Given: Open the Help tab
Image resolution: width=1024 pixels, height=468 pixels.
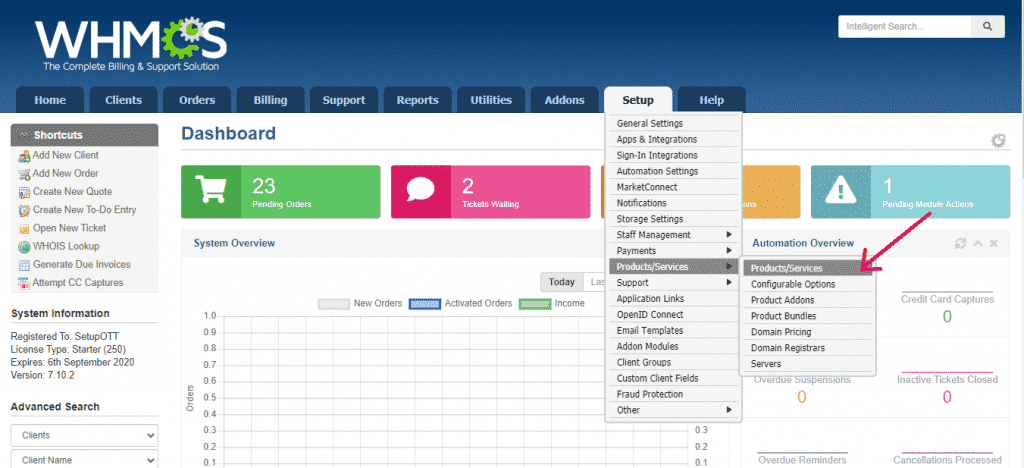Looking at the screenshot, I should point(711,100).
